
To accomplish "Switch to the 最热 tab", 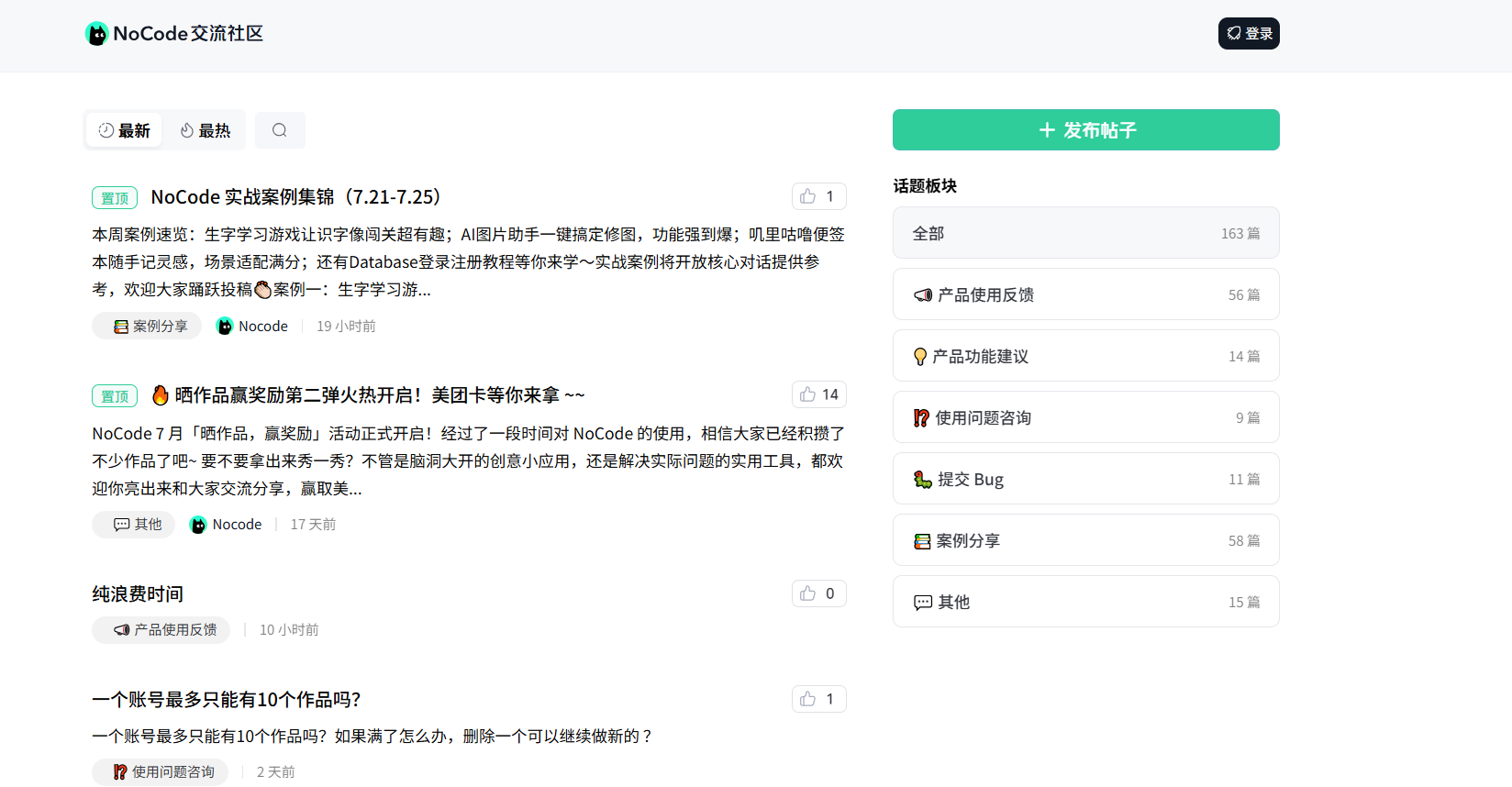I will (205, 130).
